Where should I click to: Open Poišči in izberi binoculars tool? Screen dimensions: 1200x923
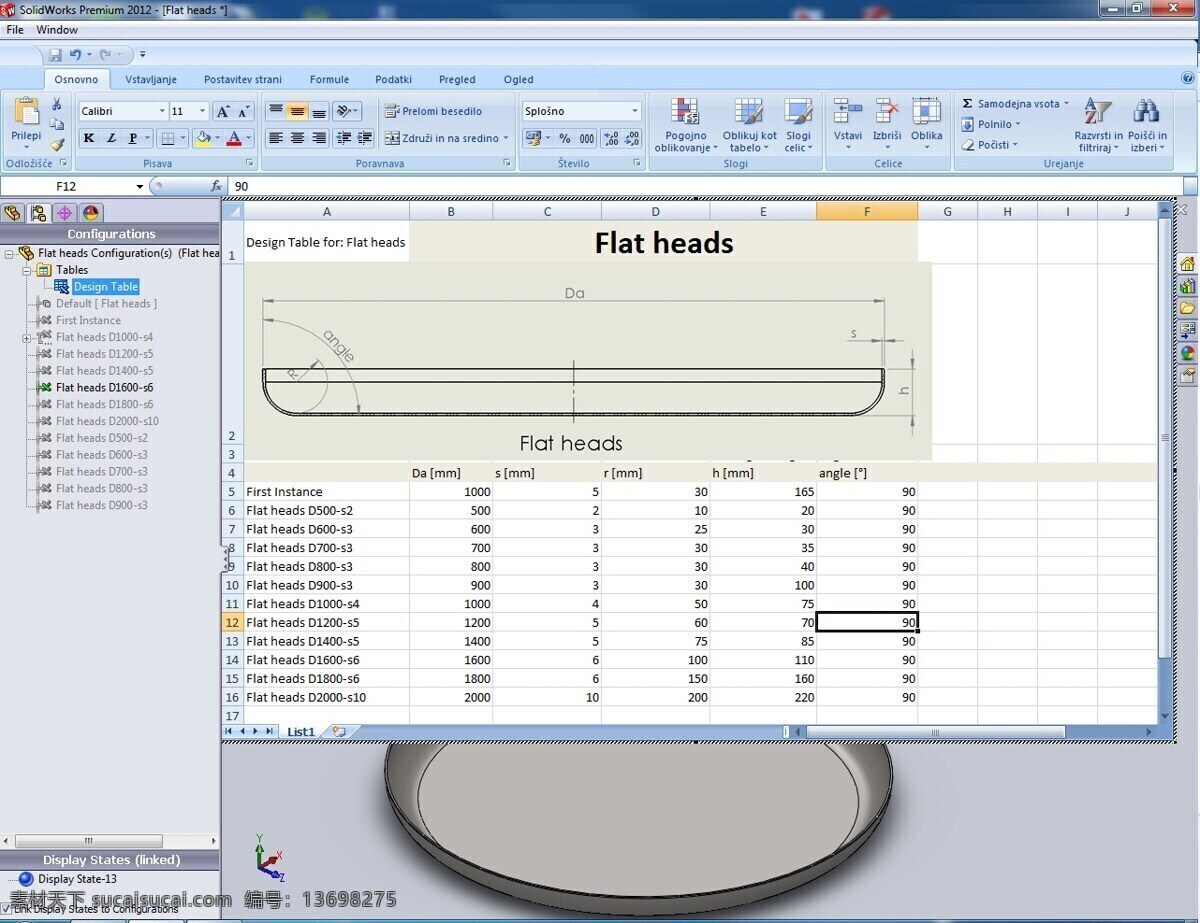coord(1147,125)
